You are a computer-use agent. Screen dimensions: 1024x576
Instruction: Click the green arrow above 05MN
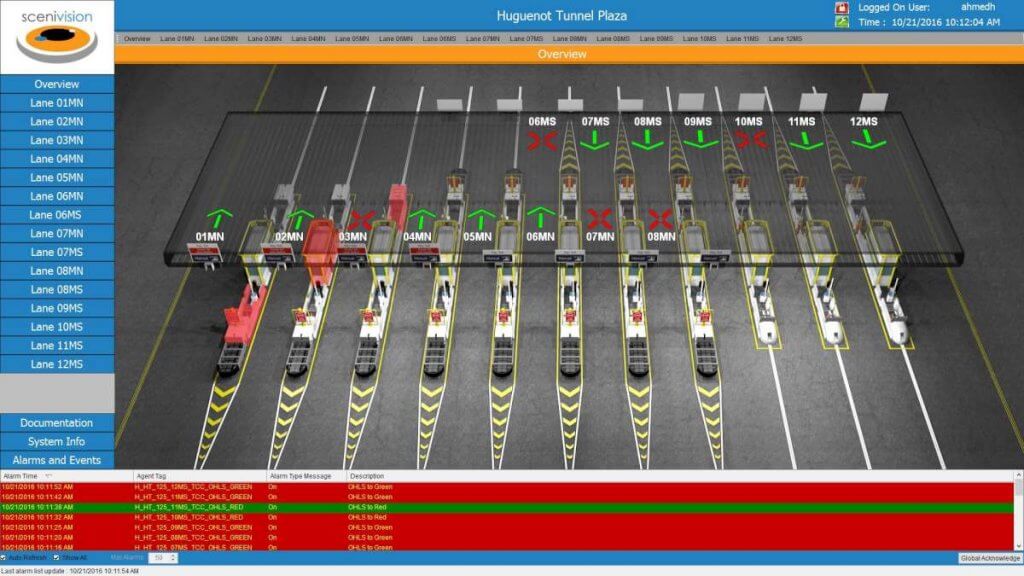tap(481, 219)
